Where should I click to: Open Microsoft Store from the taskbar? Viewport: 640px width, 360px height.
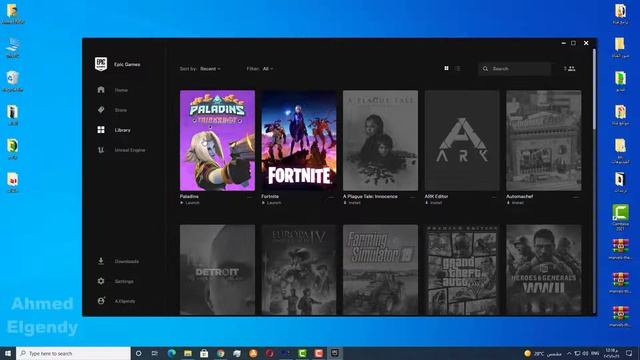pos(204,353)
